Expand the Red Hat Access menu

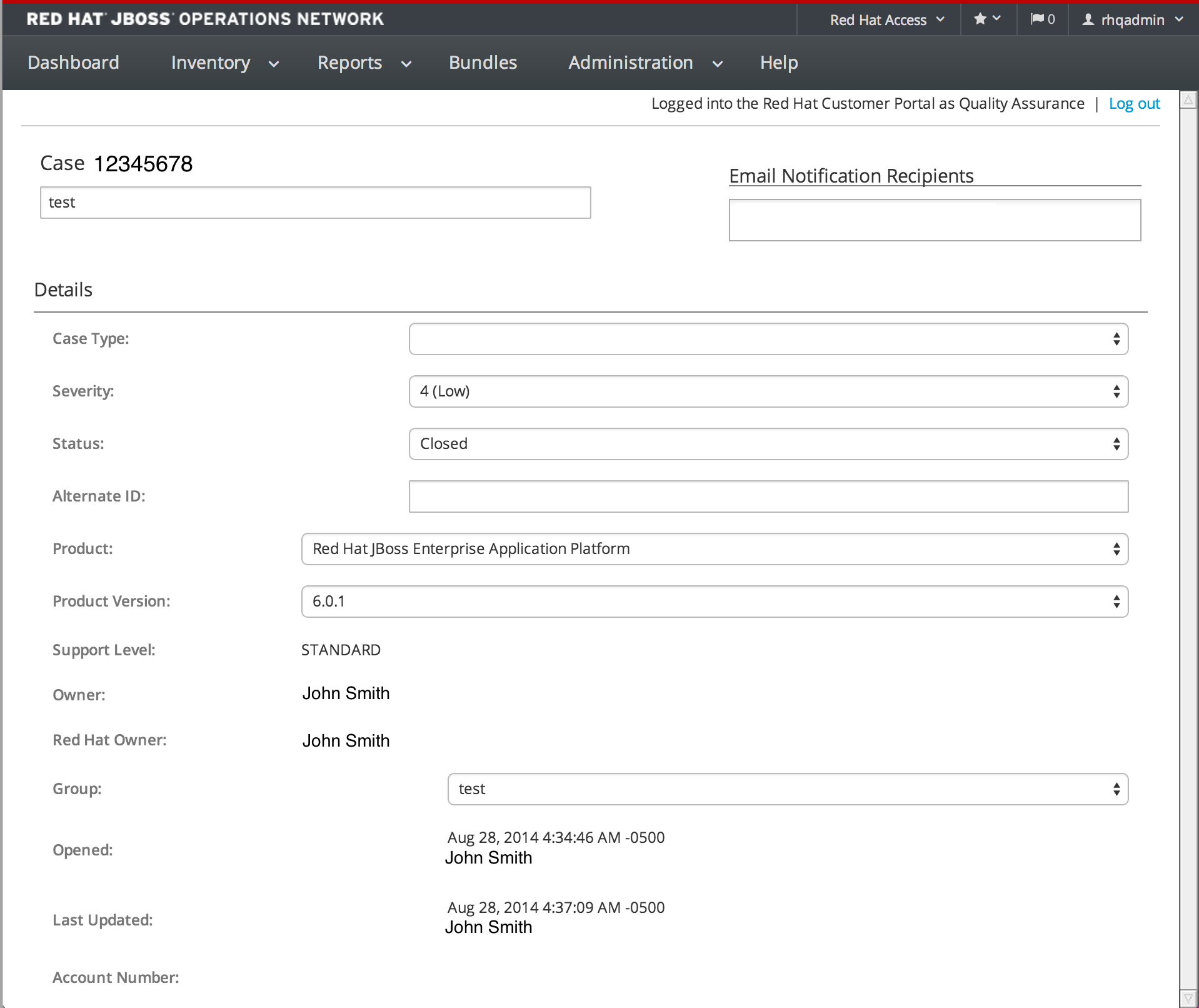[x=886, y=19]
